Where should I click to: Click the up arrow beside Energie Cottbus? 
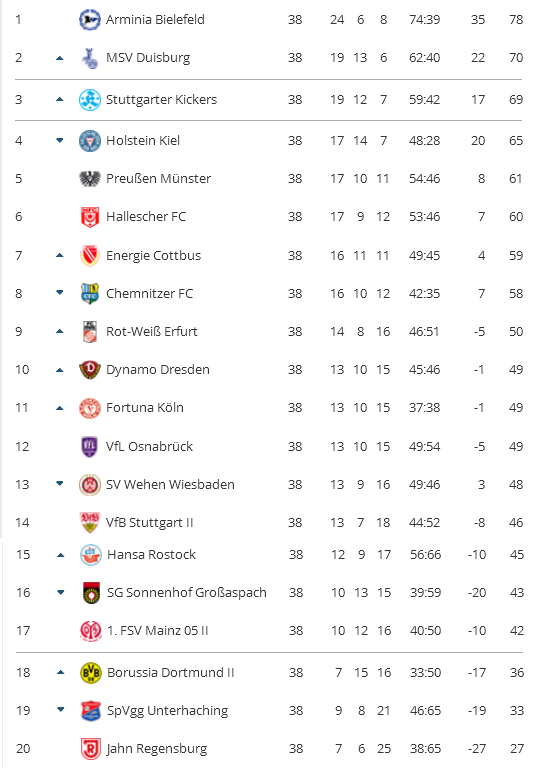coord(60,256)
